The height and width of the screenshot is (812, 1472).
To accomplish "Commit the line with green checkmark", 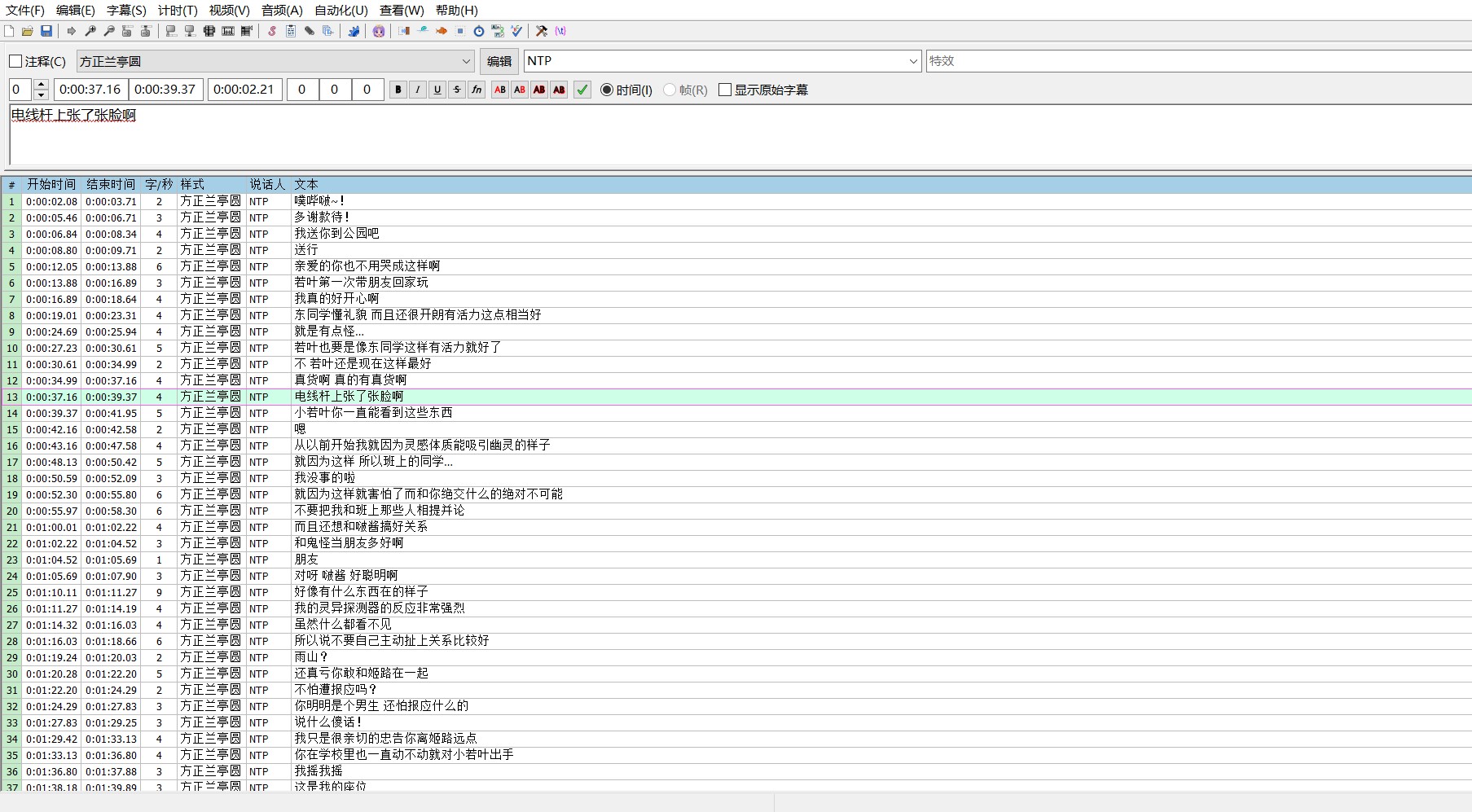I will (582, 90).
